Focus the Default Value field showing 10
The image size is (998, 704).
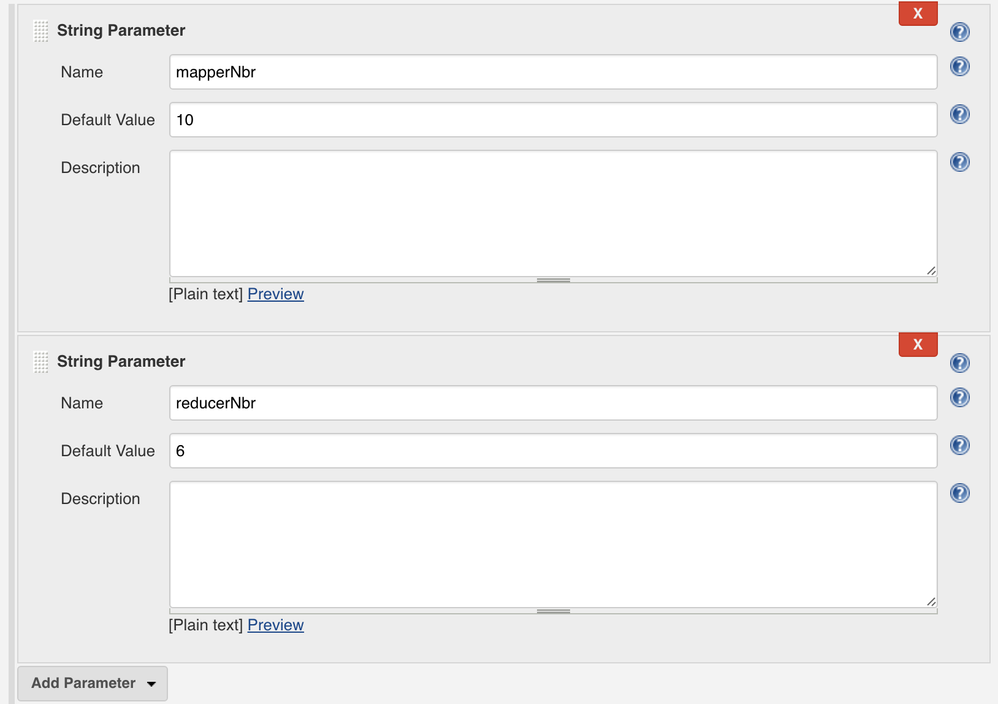[x=553, y=120]
